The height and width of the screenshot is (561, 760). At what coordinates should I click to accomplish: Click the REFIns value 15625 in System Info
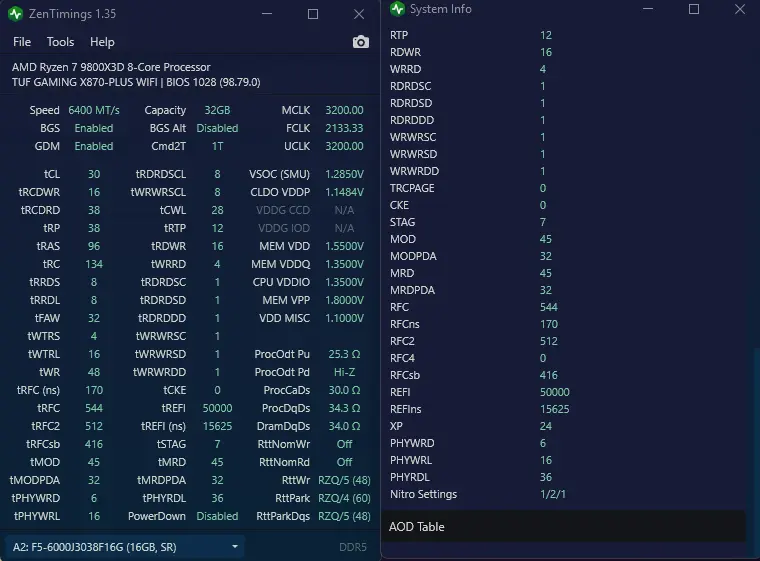pos(554,409)
